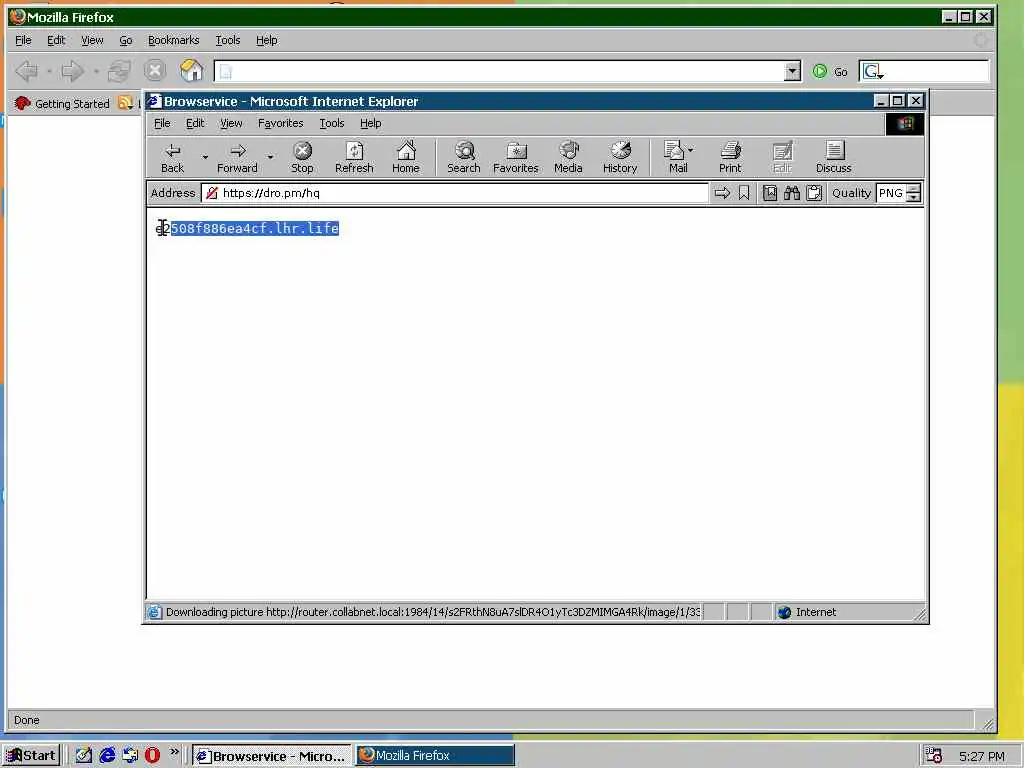The image size is (1024, 768).
Task: Open the Internet Explorer Tools menu
Action: [x=332, y=123]
